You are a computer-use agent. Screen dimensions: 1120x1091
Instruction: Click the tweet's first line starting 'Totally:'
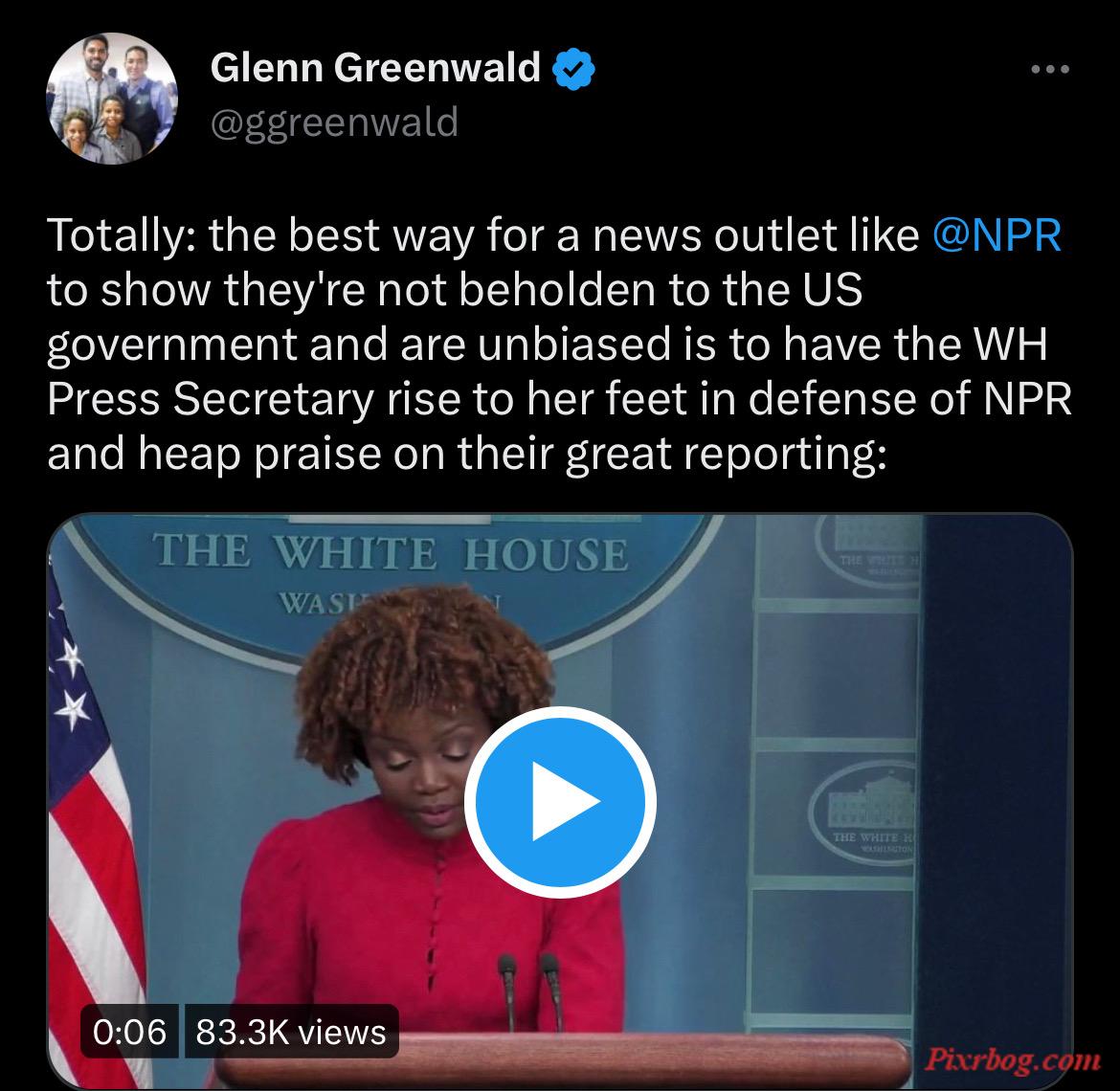point(553,234)
